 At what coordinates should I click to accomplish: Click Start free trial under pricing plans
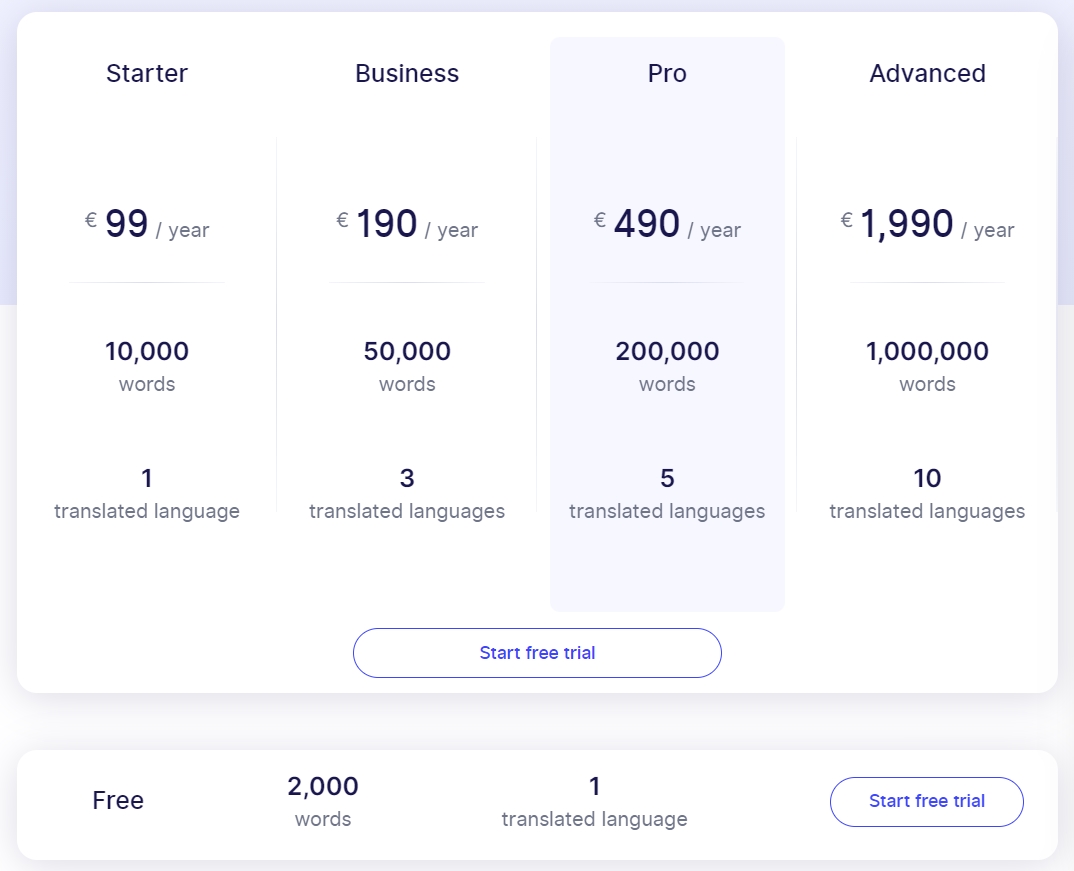[x=537, y=653]
